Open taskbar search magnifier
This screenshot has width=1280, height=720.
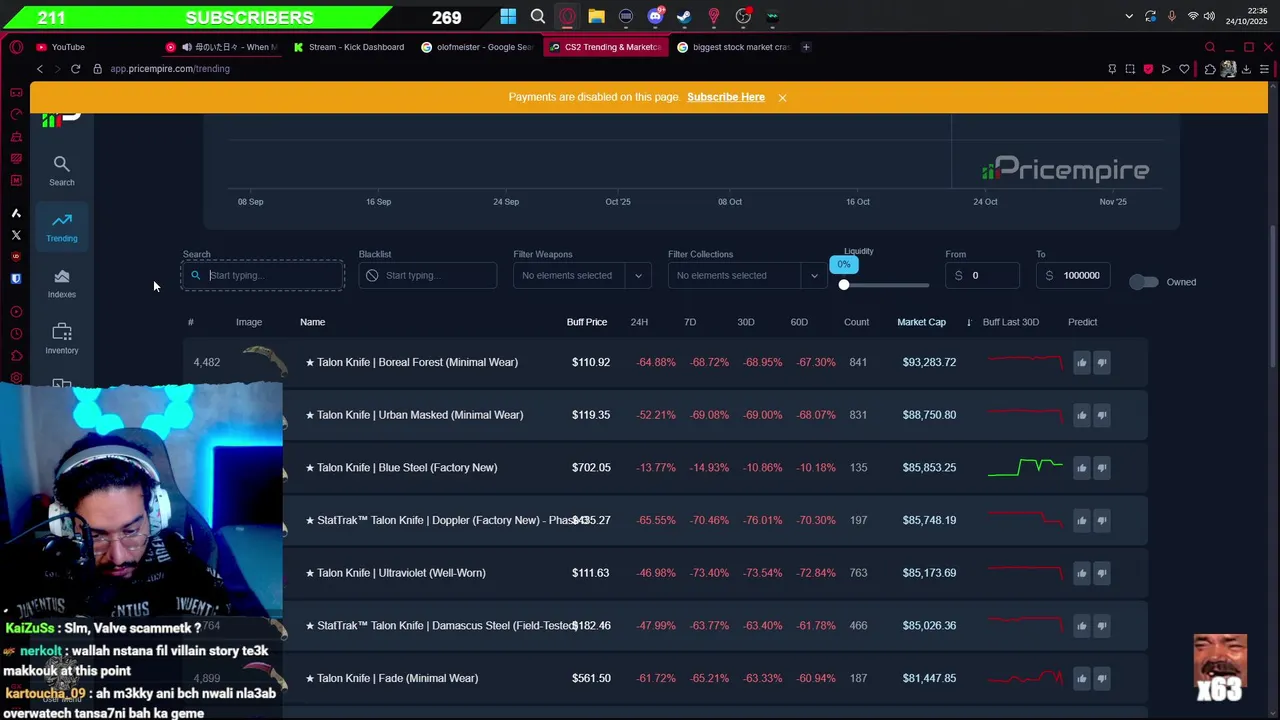(538, 16)
